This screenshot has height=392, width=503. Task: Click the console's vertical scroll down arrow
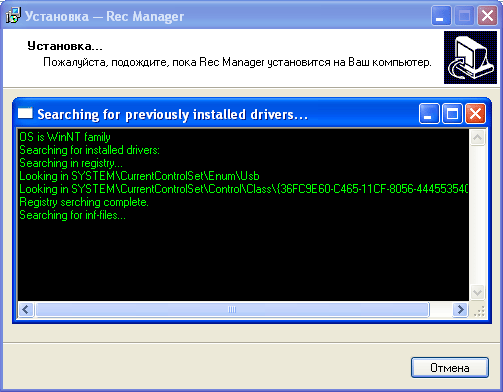coord(477,292)
